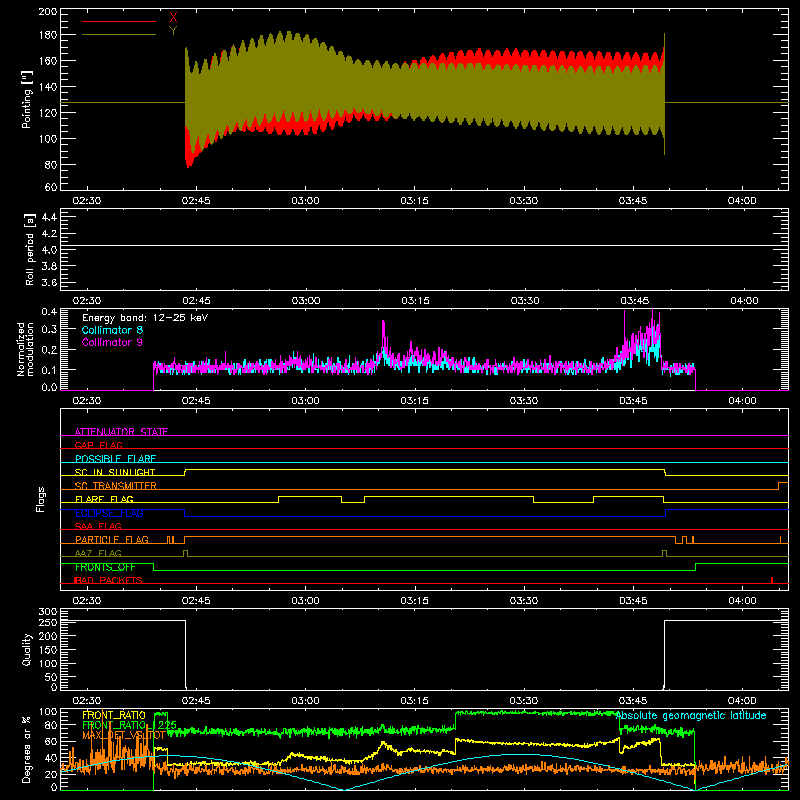Click the red X legend line sample
Screen dimensions: 800x800
pos(119,21)
